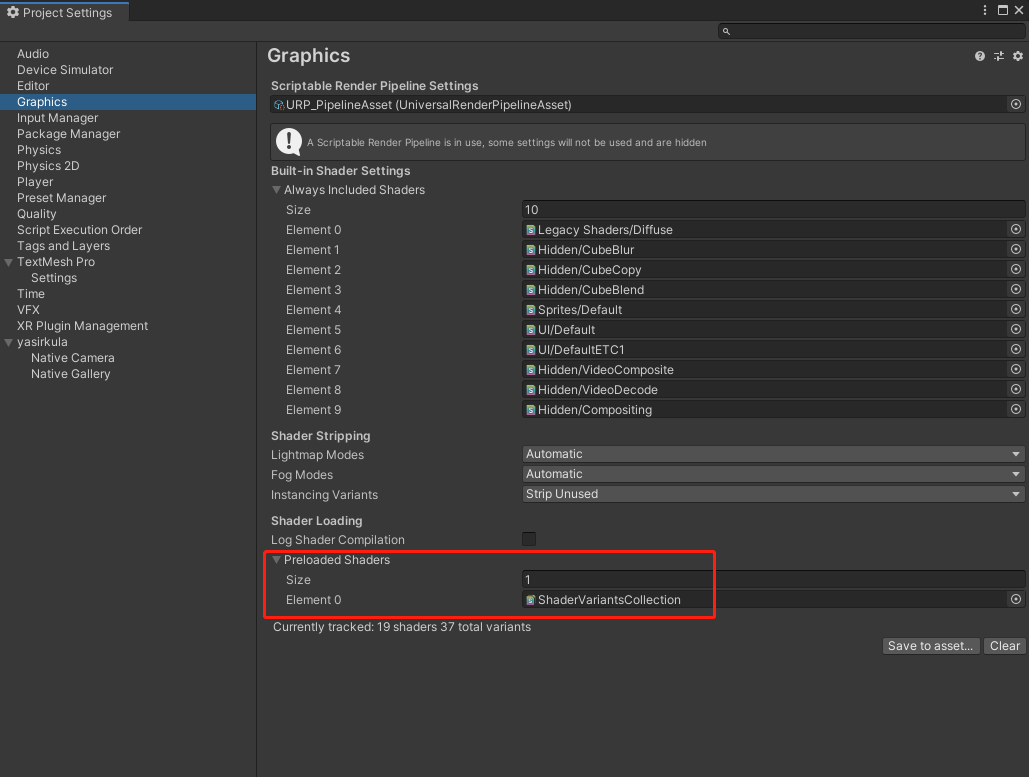Click shader icon beside Legacy Shaders/Diffuse
This screenshot has height=777, width=1029.
coord(531,230)
